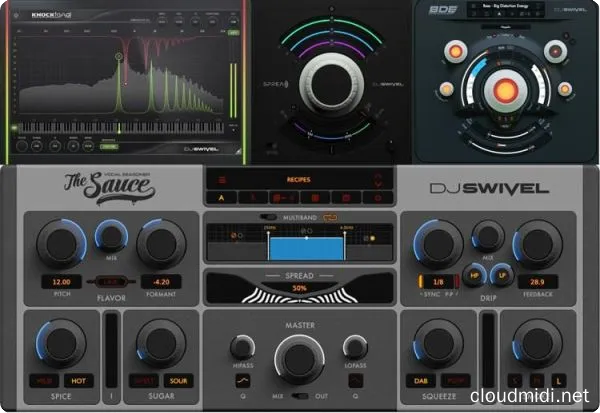Click the LP filter knob in Drip
600x413 pixels.
(x=502, y=275)
